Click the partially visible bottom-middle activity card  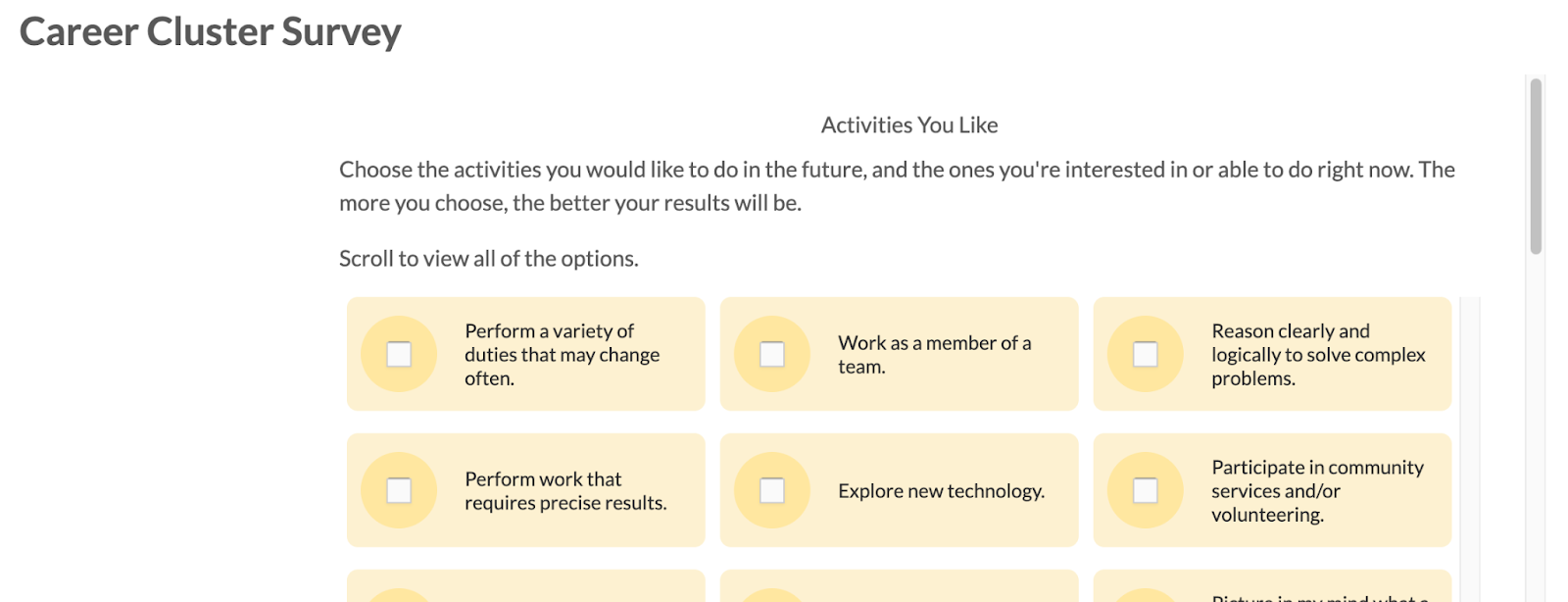click(x=898, y=588)
